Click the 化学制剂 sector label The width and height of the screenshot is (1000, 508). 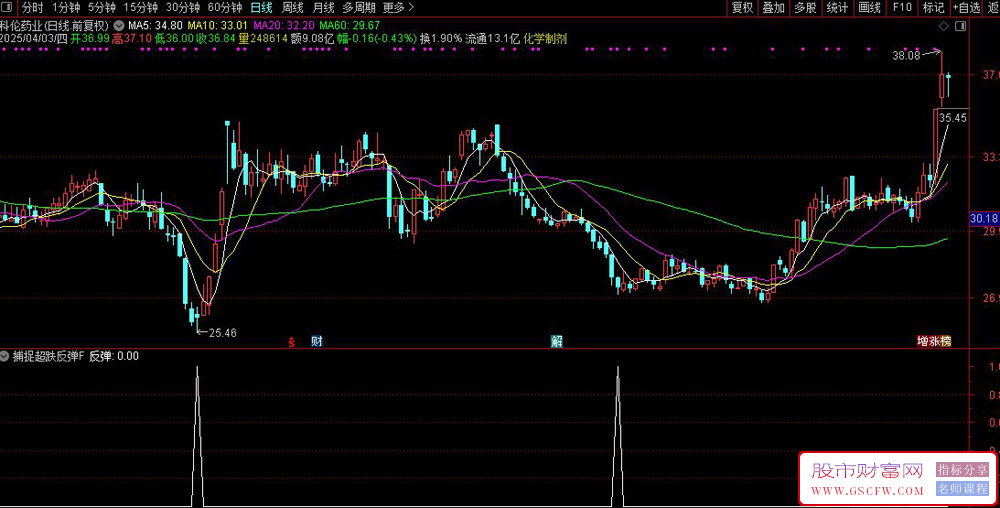[x=545, y=38]
